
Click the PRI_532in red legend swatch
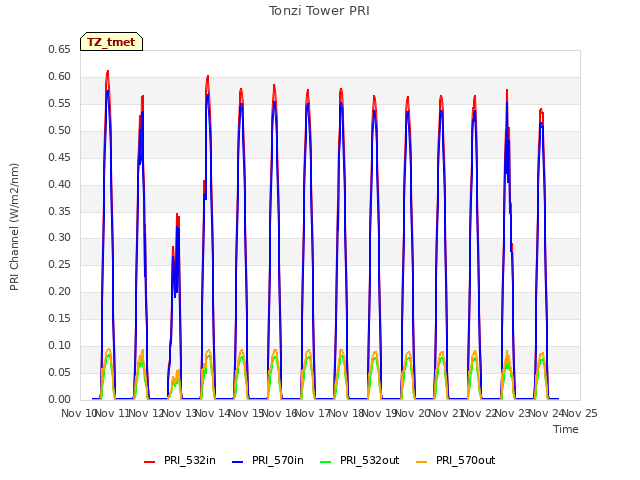click(x=149, y=462)
